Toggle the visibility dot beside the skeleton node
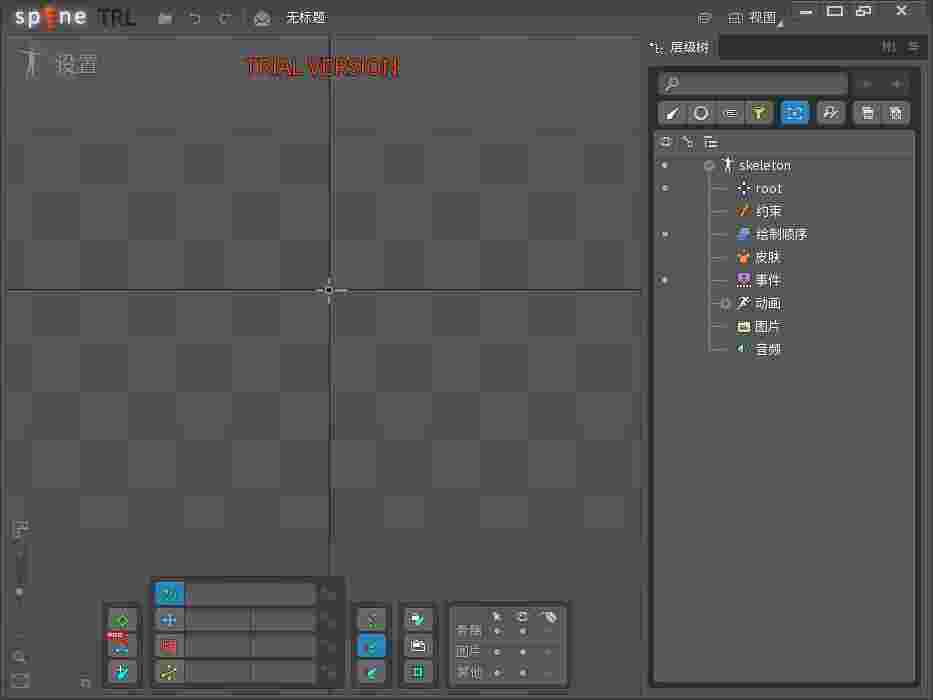The width and height of the screenshot is (933, 700). 665,165
